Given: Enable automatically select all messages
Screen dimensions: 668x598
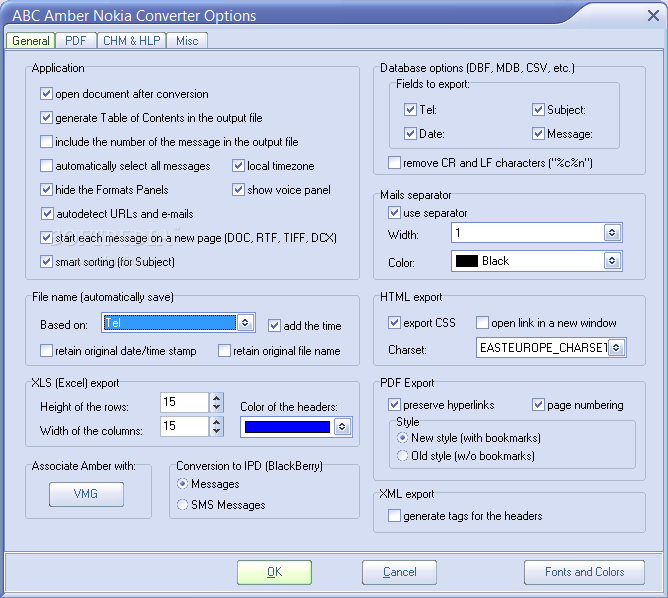Looking at the screenshot, I should 46,166.
